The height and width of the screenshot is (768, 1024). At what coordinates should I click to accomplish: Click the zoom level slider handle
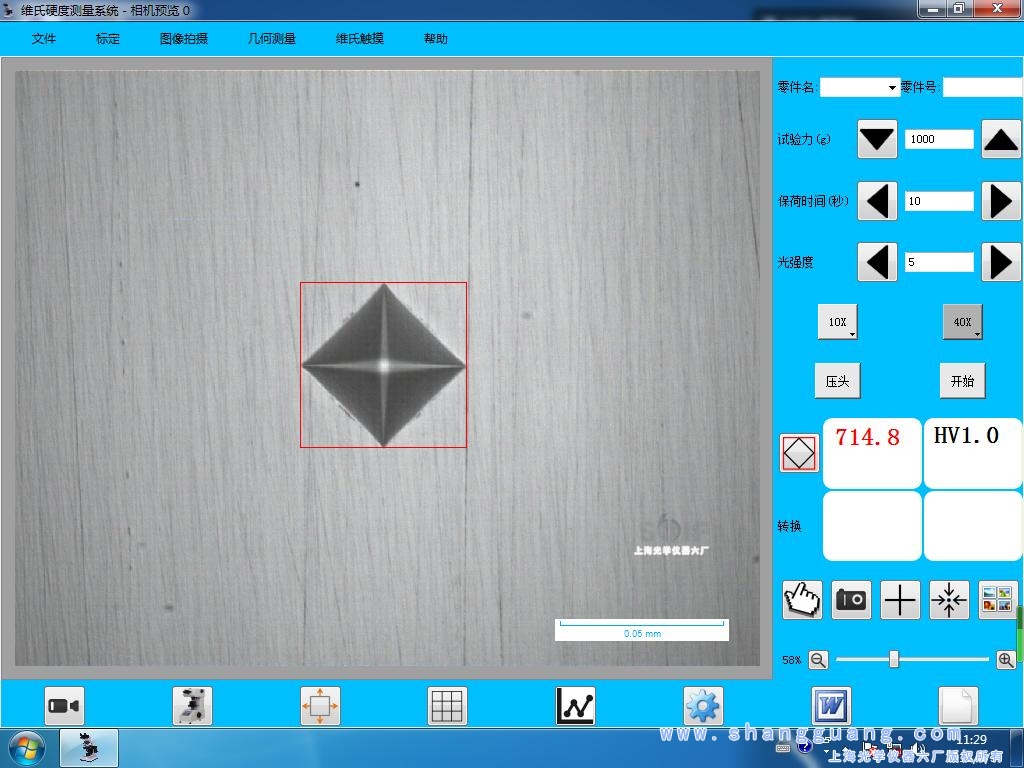894,659
